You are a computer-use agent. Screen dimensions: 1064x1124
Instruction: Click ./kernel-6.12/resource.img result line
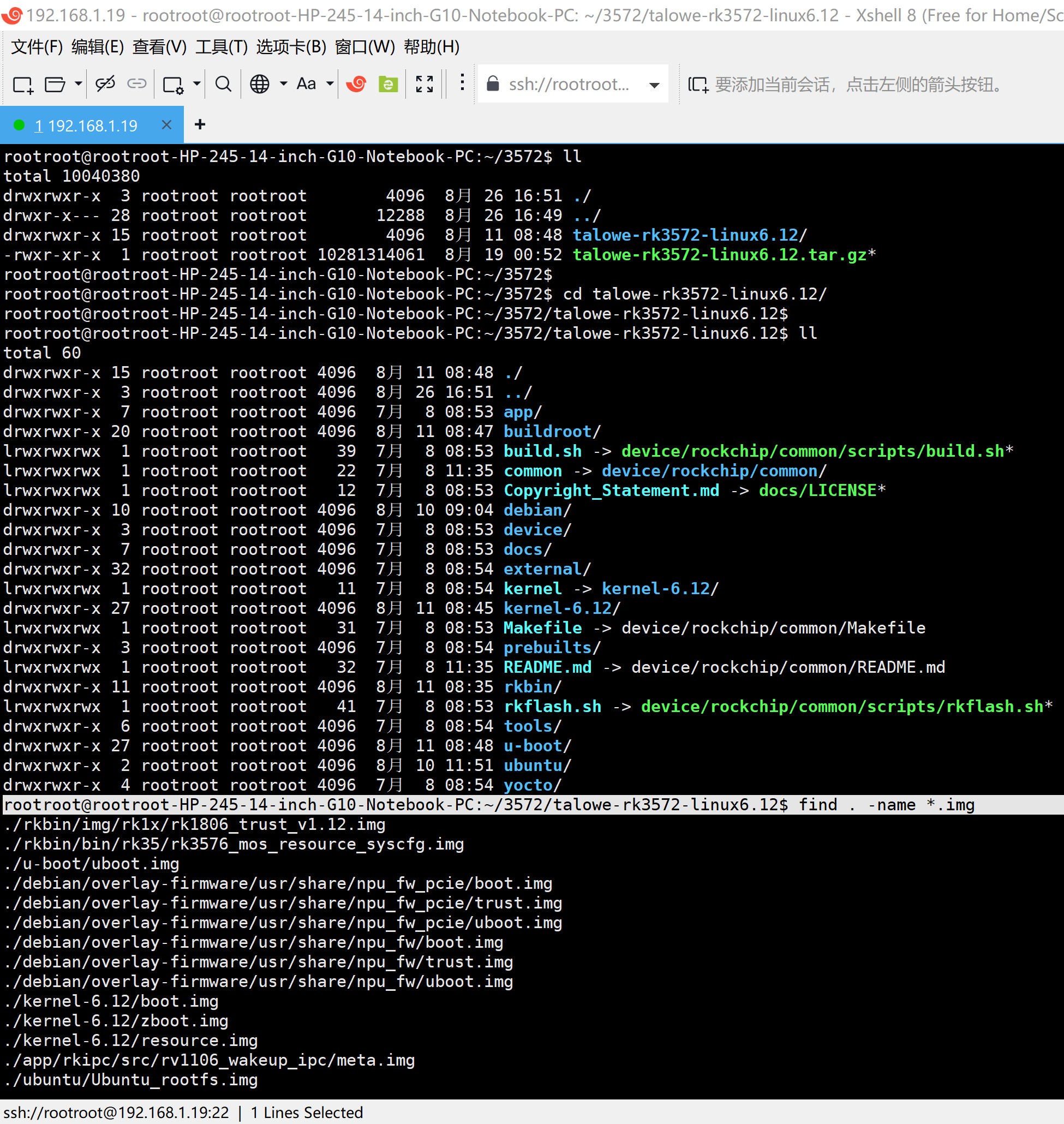[130, 1041]
